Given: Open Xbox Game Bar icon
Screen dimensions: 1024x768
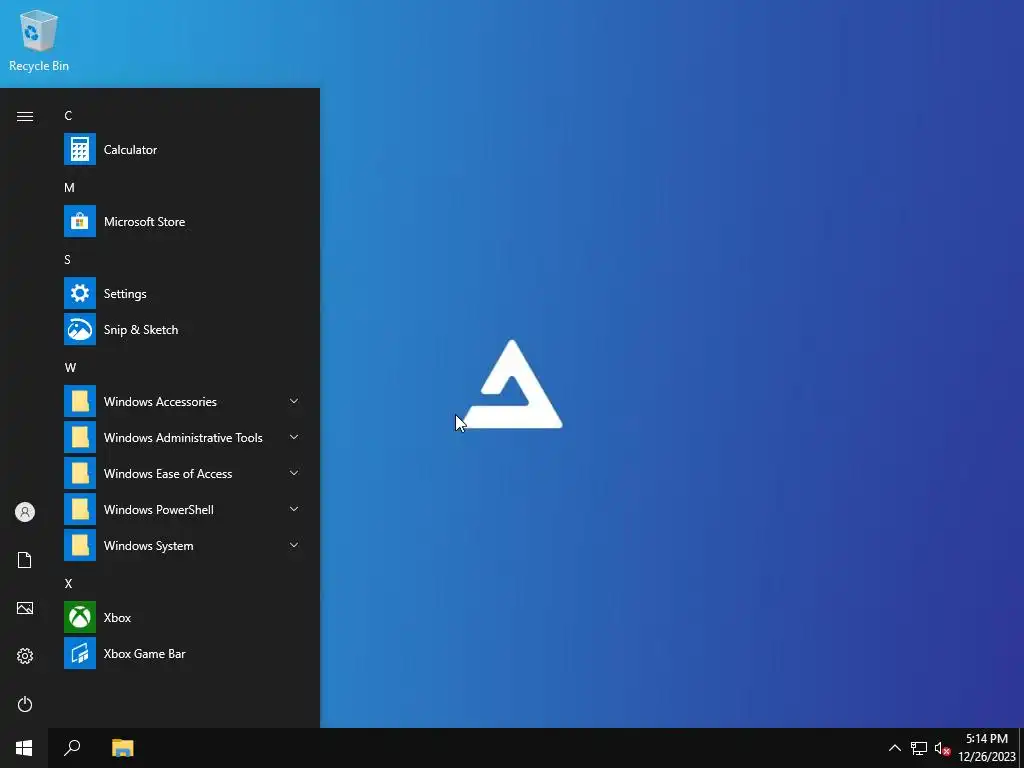Looking at the screenshot, I should (80, 653).
